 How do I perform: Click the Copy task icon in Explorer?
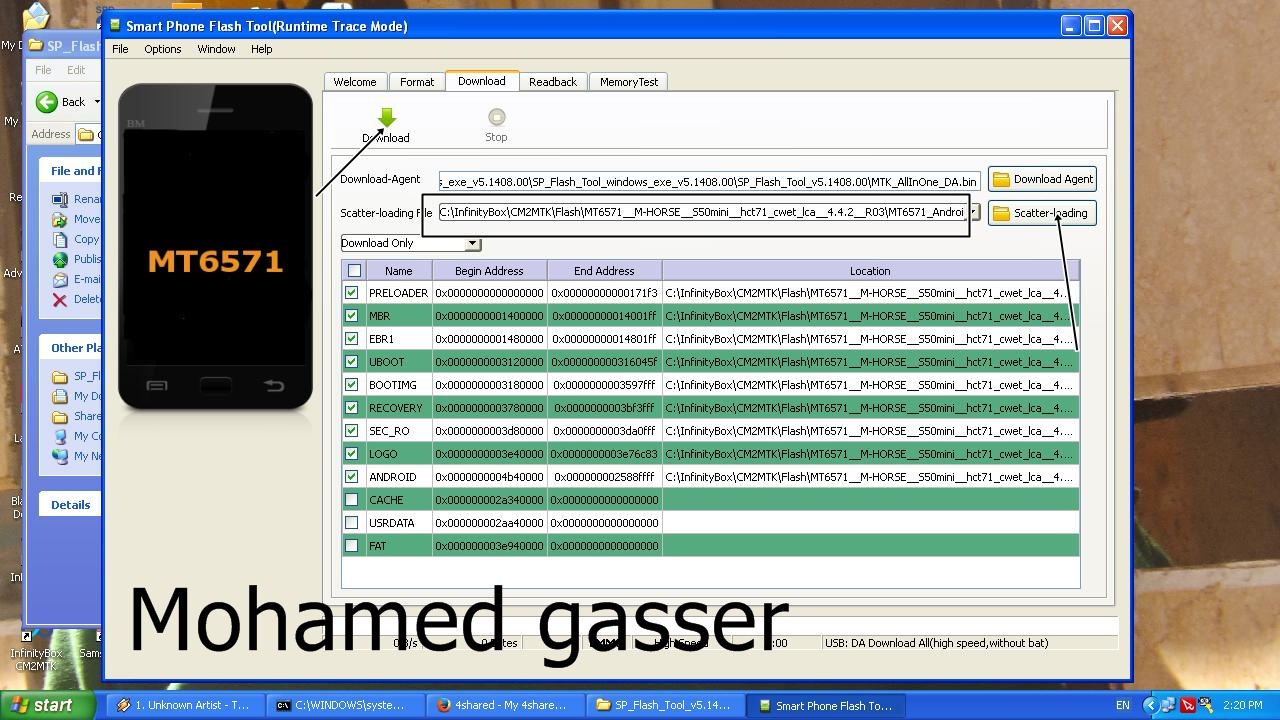[60, 239]
